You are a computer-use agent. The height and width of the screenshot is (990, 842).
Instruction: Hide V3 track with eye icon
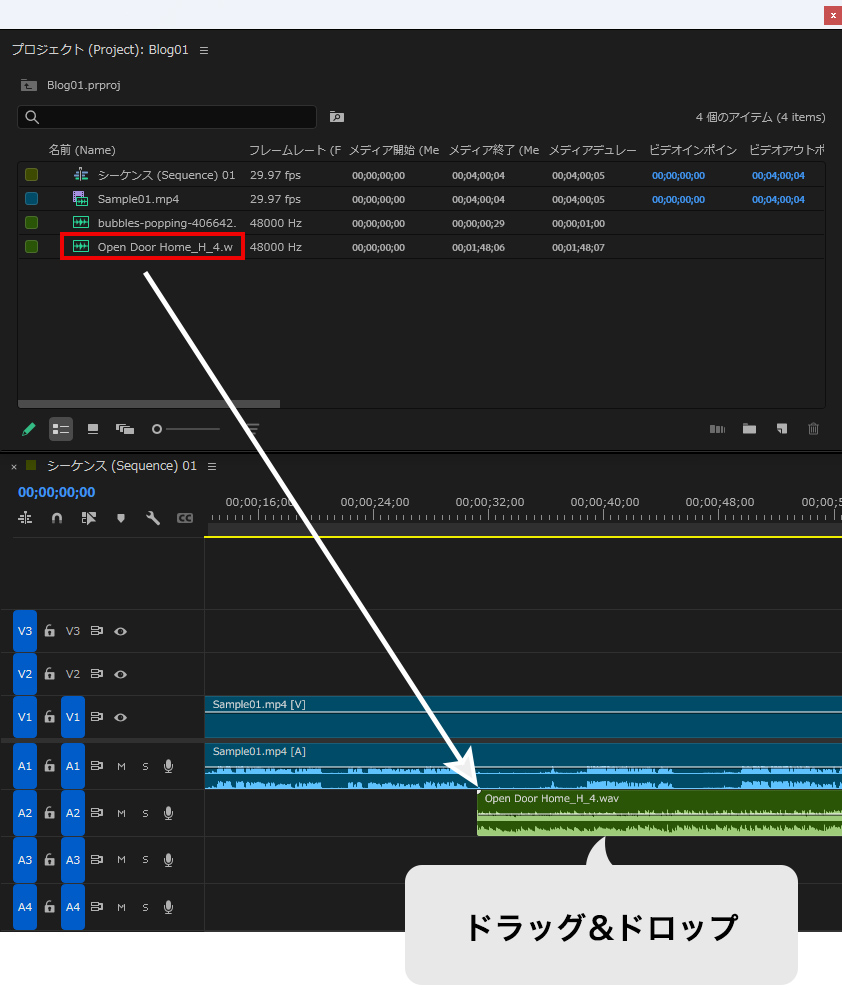tap(121, 631)
